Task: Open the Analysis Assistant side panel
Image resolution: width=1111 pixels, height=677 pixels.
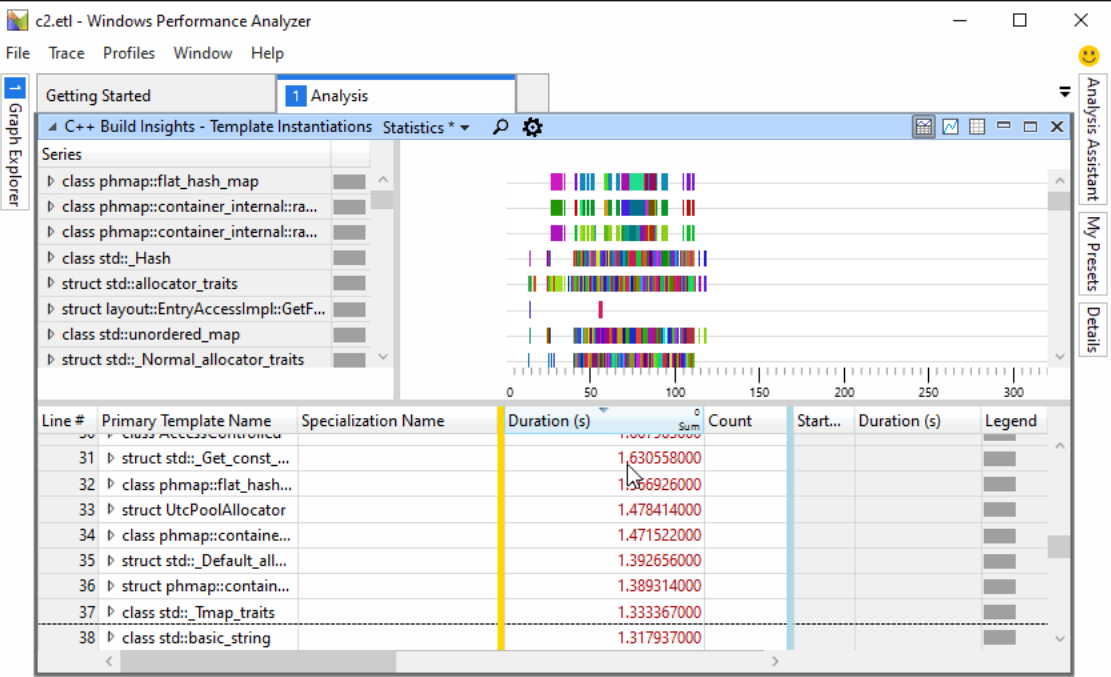Action: click(1093, 139)
